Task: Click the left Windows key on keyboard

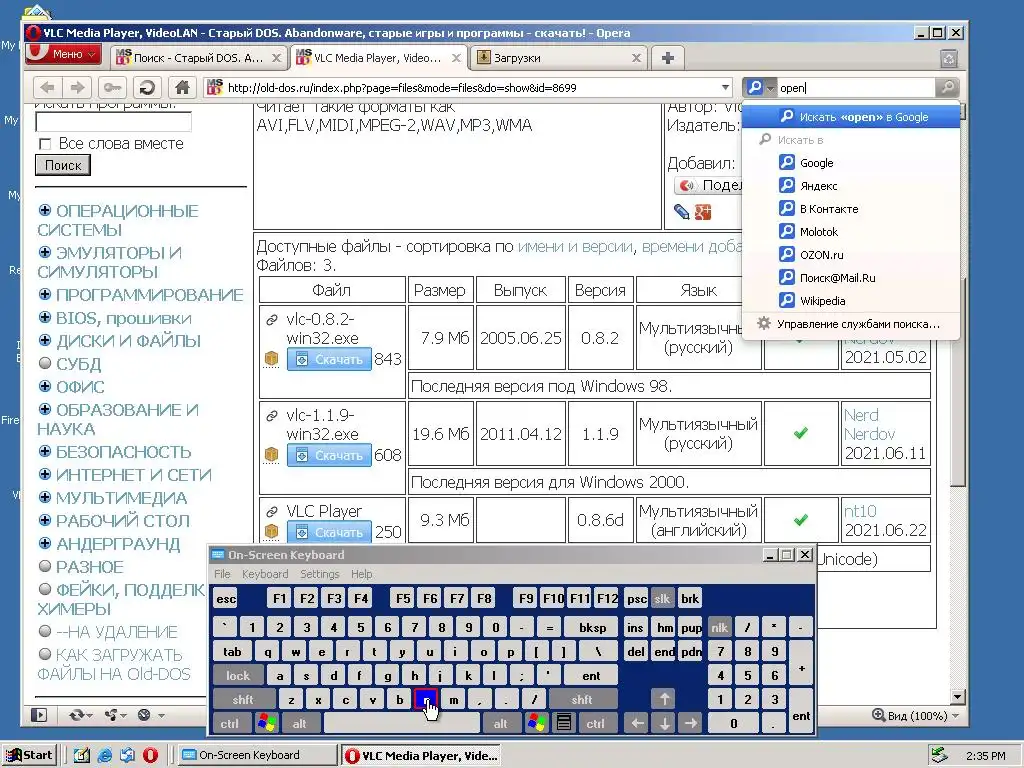Action: [x=268, y=724]
